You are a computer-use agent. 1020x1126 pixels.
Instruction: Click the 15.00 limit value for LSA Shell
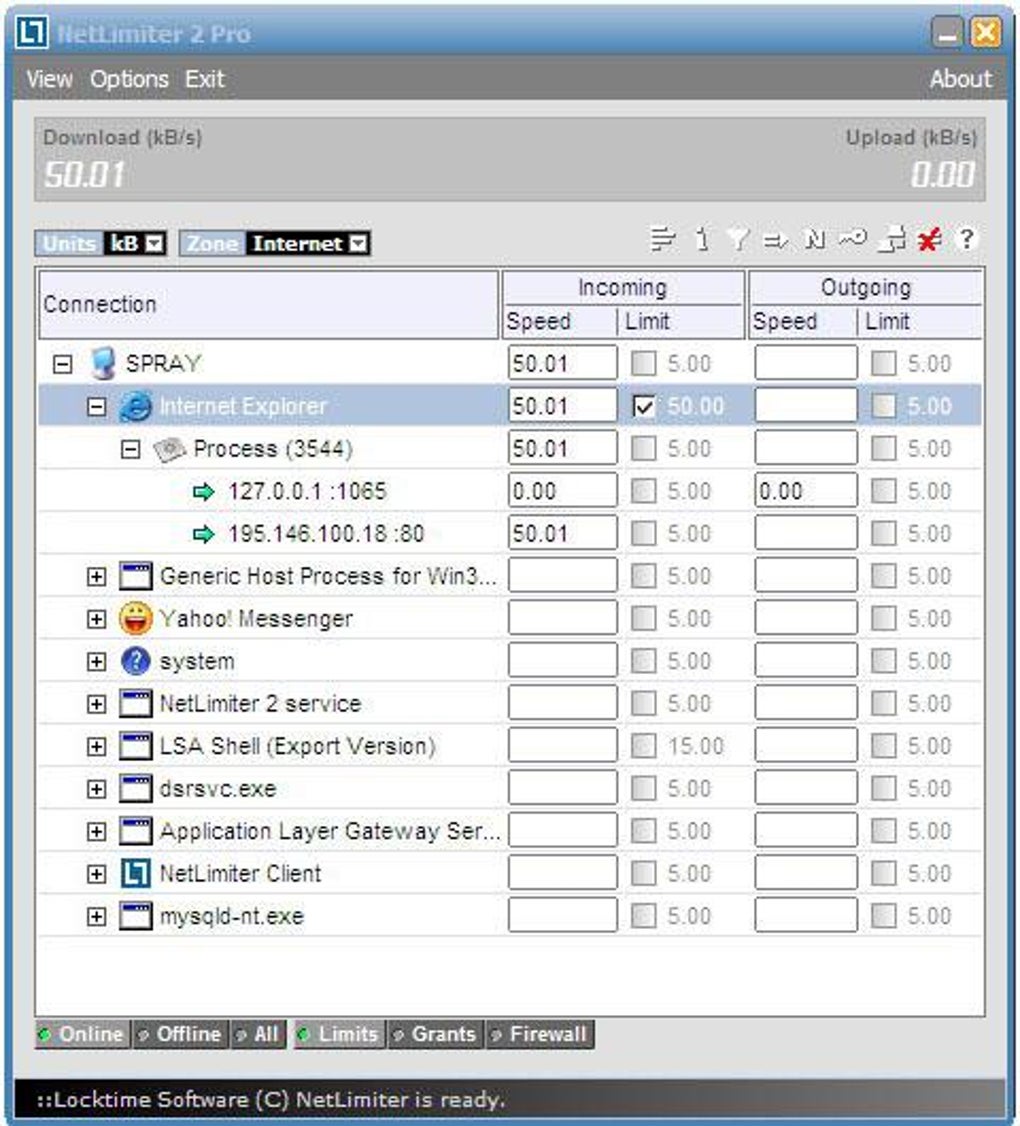coord(696,746)
